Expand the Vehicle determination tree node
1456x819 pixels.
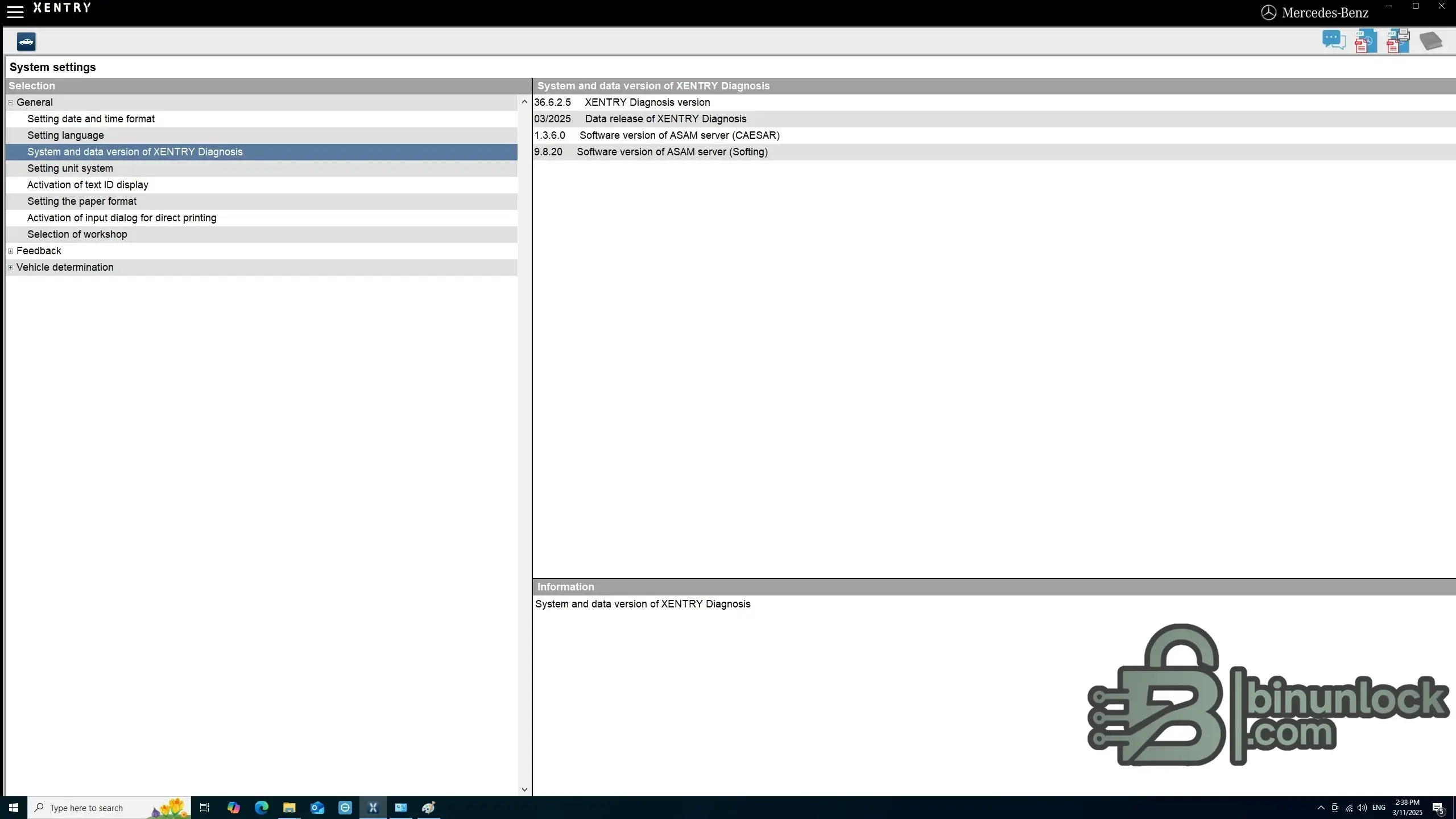10,267
